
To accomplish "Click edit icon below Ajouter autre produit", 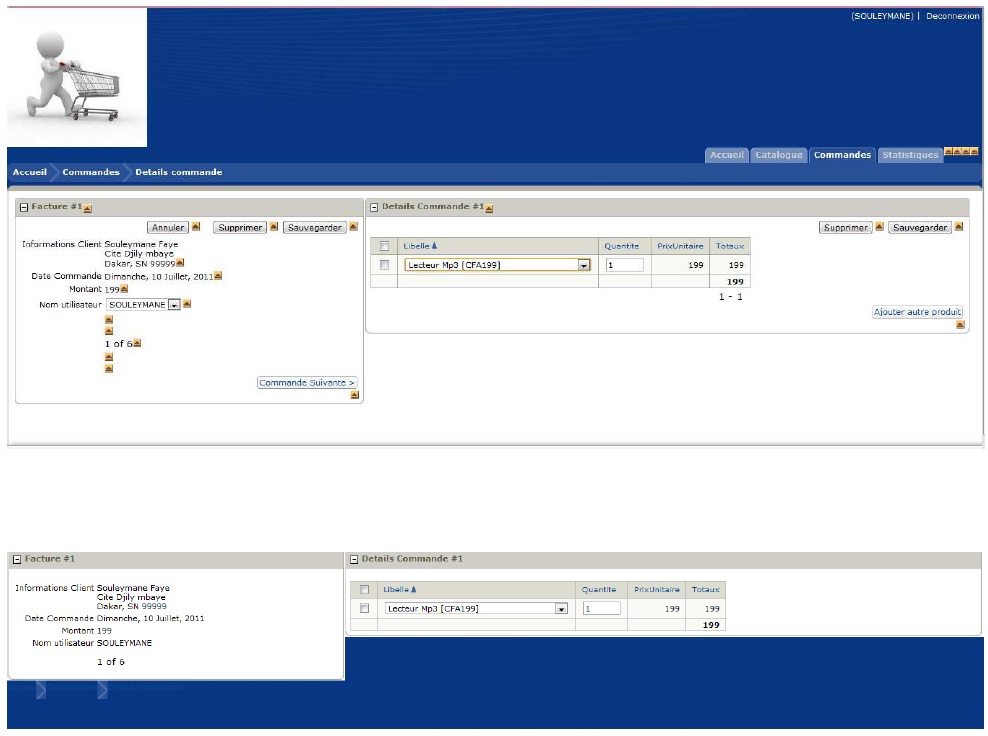I will point(960,325).
